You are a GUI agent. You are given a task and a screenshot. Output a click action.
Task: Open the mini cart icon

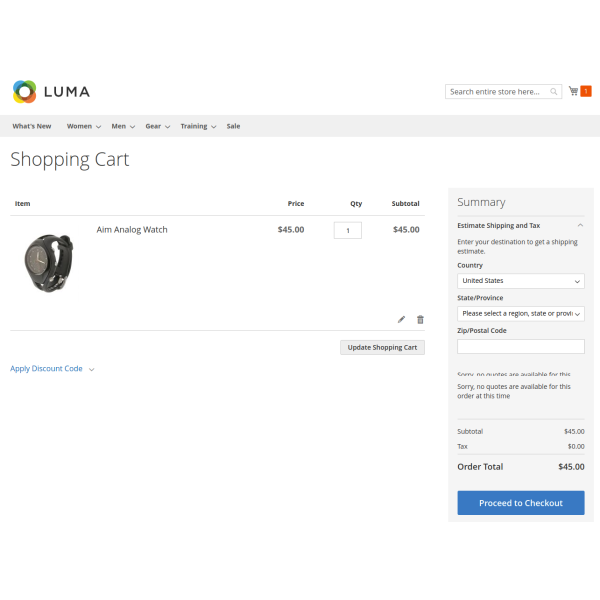coord(574,91)
